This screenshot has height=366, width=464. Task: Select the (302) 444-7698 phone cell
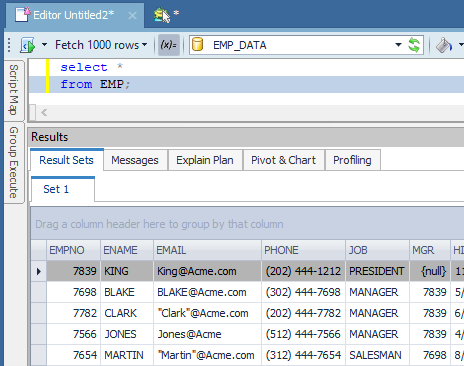click(303, 292)
